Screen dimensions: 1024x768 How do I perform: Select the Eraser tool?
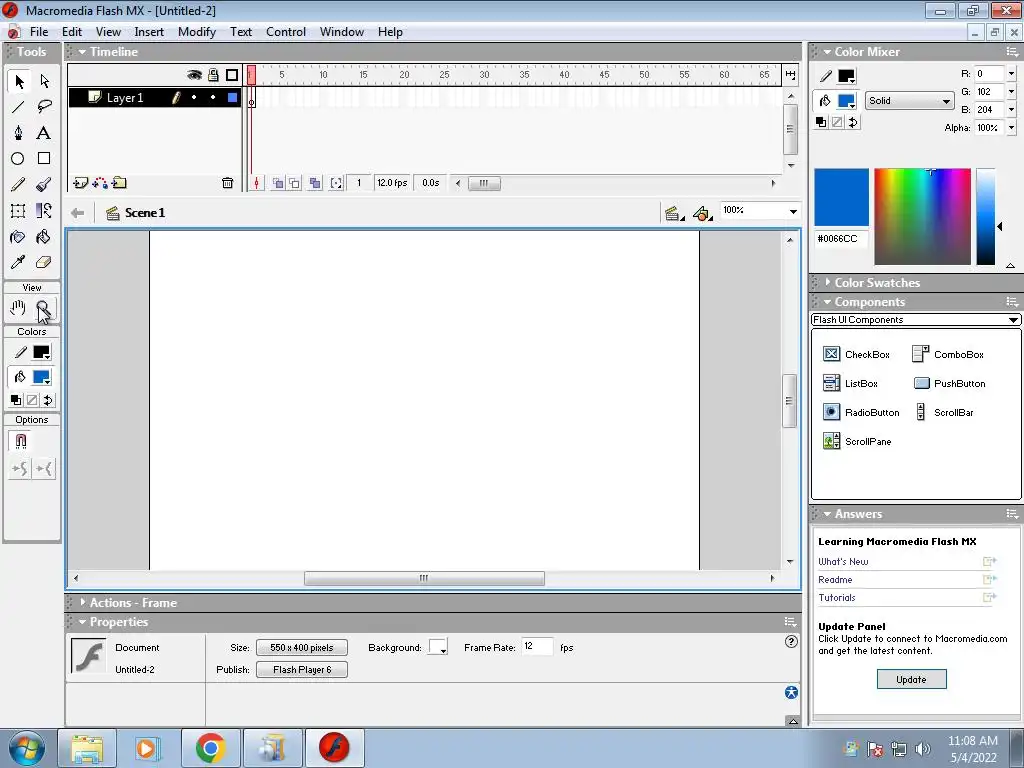(44, 263)
